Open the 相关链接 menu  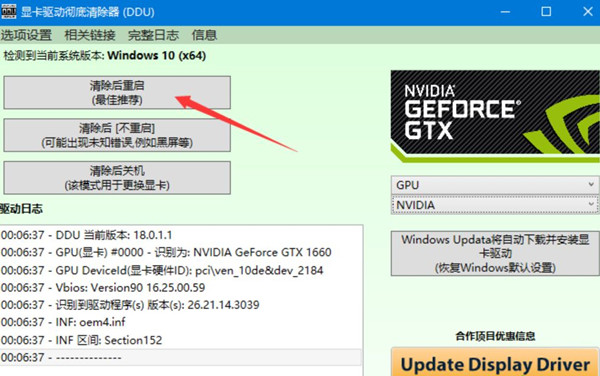pos(90,35)
